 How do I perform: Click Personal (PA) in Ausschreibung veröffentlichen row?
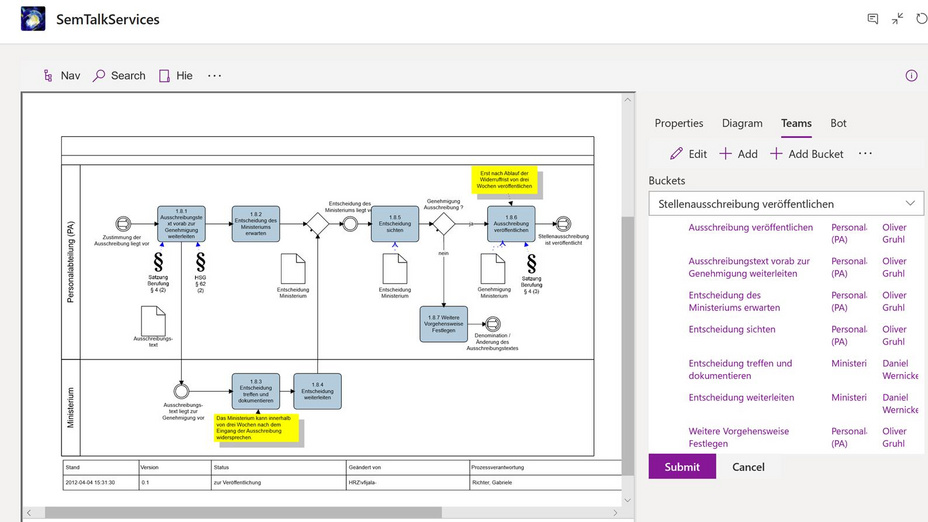pos(849,233)
